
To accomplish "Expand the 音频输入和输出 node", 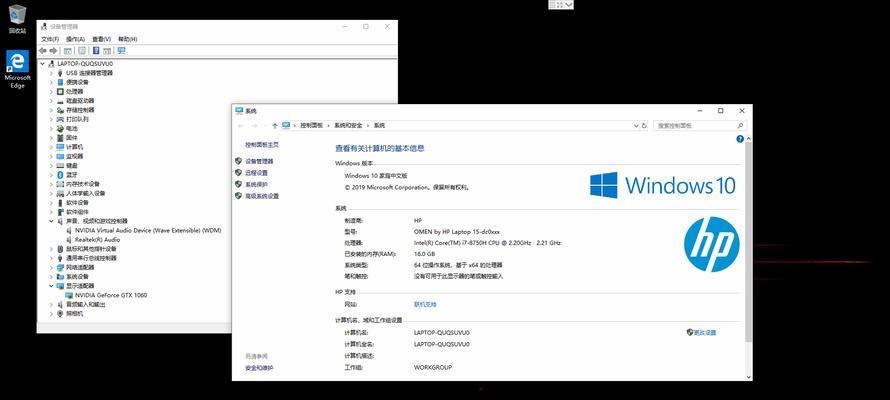I will (51, 304).
